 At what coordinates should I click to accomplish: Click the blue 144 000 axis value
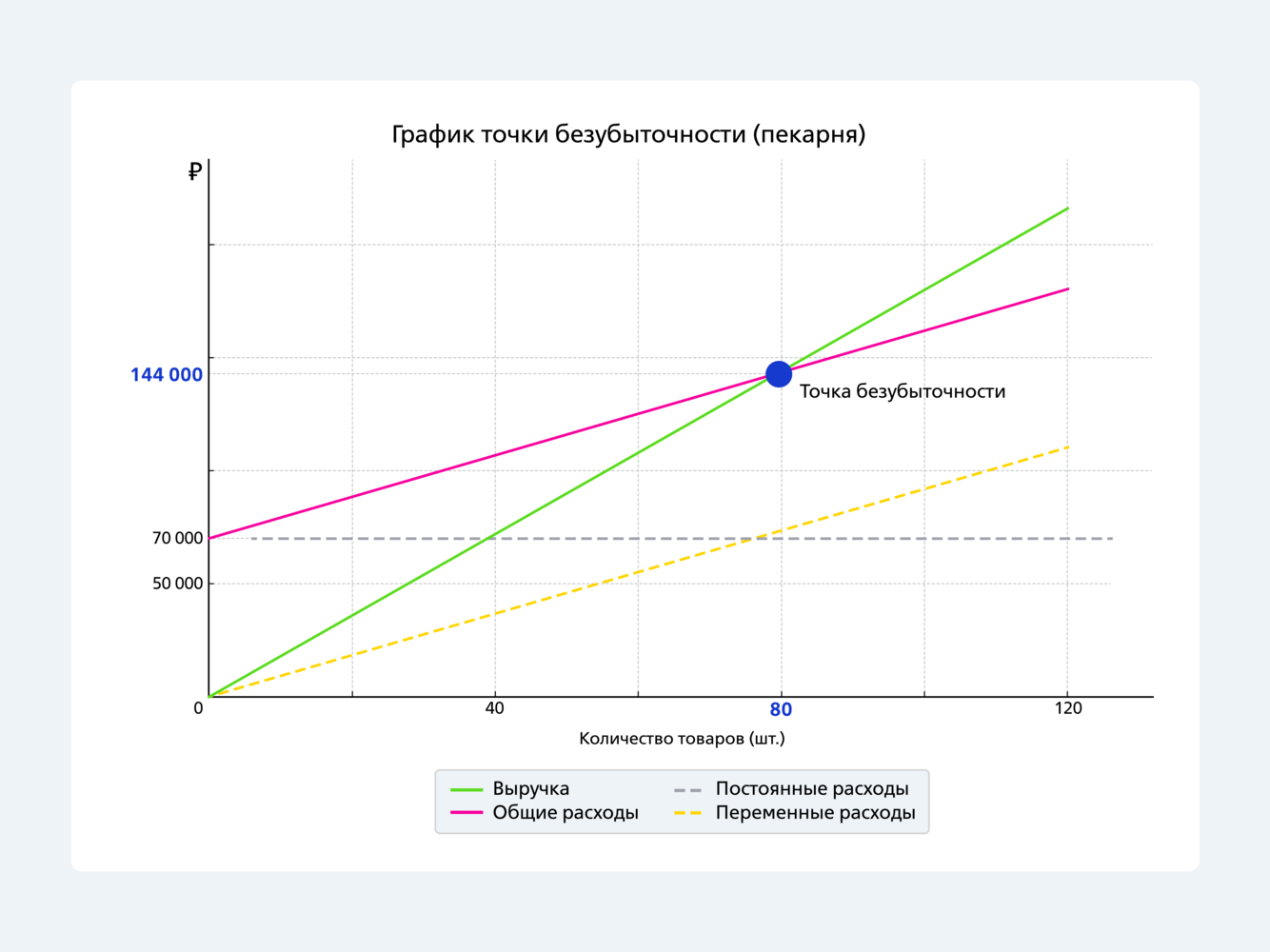pos(167,375)
